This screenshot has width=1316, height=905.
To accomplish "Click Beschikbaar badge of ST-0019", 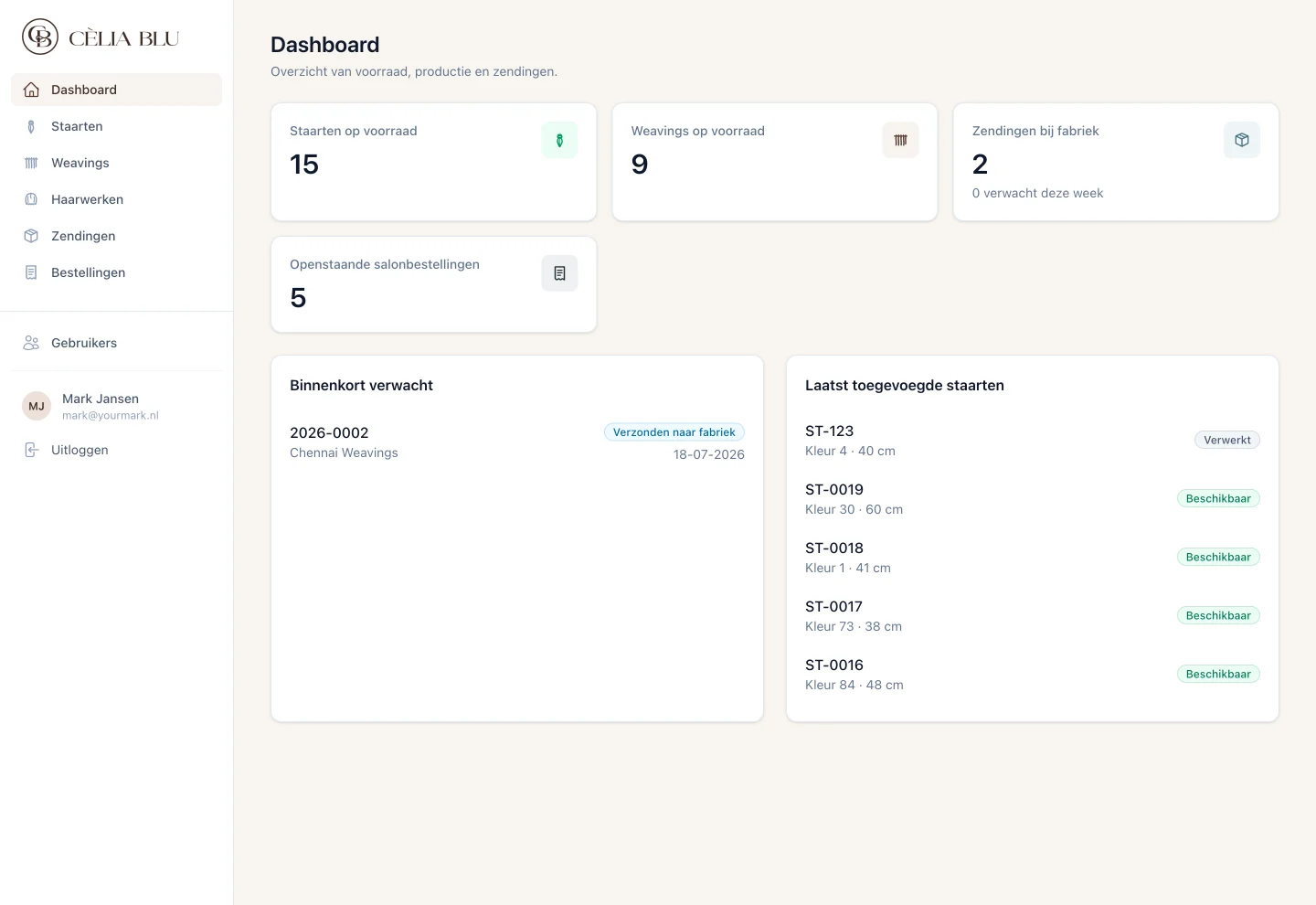I will pyautogui.click(x=1218, y=498).
